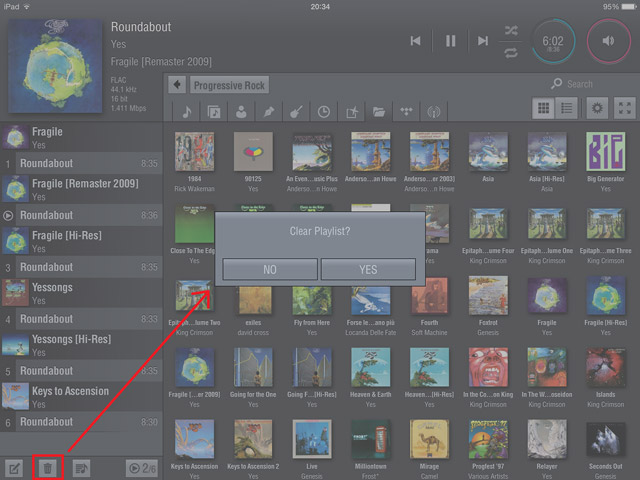Open the playlist edit pencil icon
The width and height of the screenshot is (640, 480).
(x=15, y=467)
